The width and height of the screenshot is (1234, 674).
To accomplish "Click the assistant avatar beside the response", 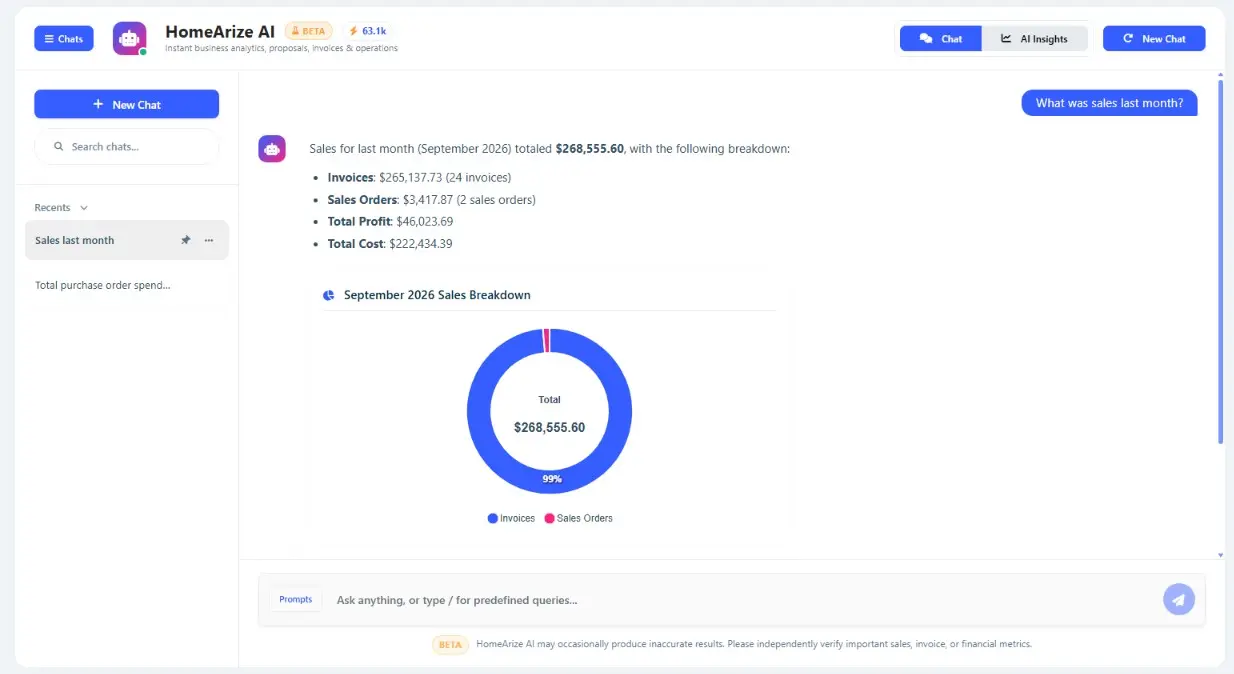I will tap(272, 149).
